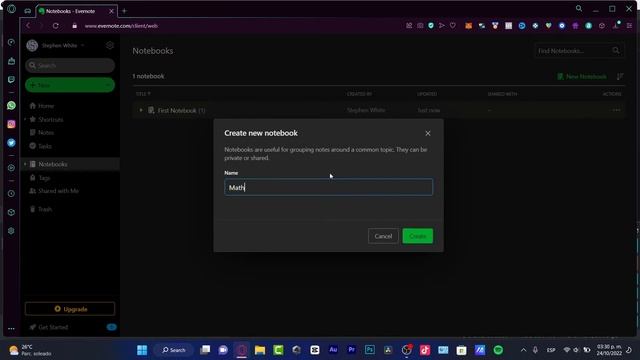This screenshot has height=360, width=640.
Task: Expand the Shortcuts sidebar arrow
Action: click(x=25, y=120)
